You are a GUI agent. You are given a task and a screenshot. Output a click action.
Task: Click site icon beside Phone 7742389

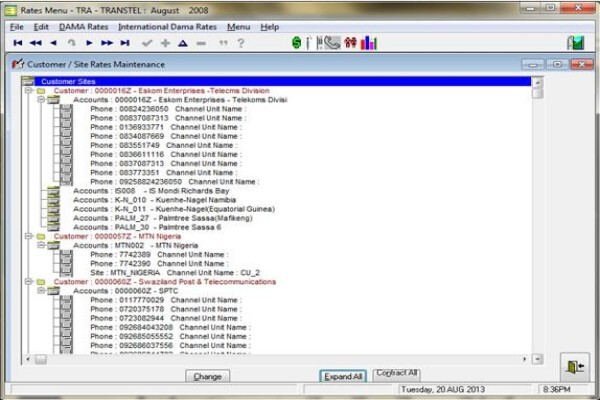(x=66, y=255)
